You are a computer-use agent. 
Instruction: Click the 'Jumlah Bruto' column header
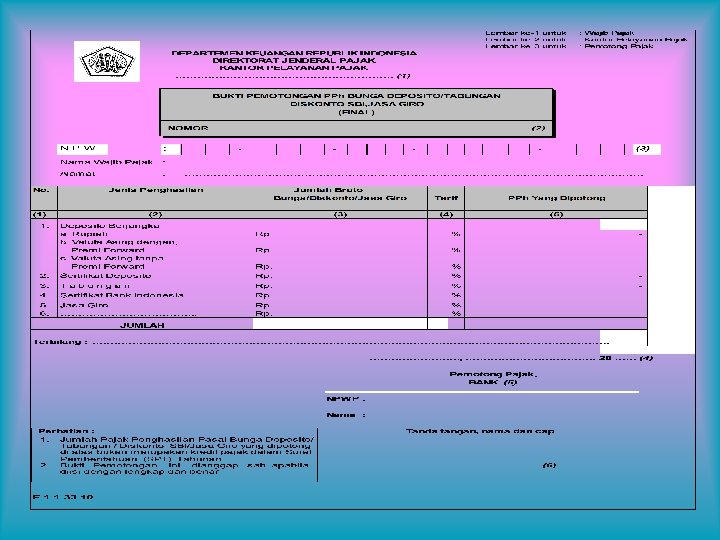coord(328,190)
